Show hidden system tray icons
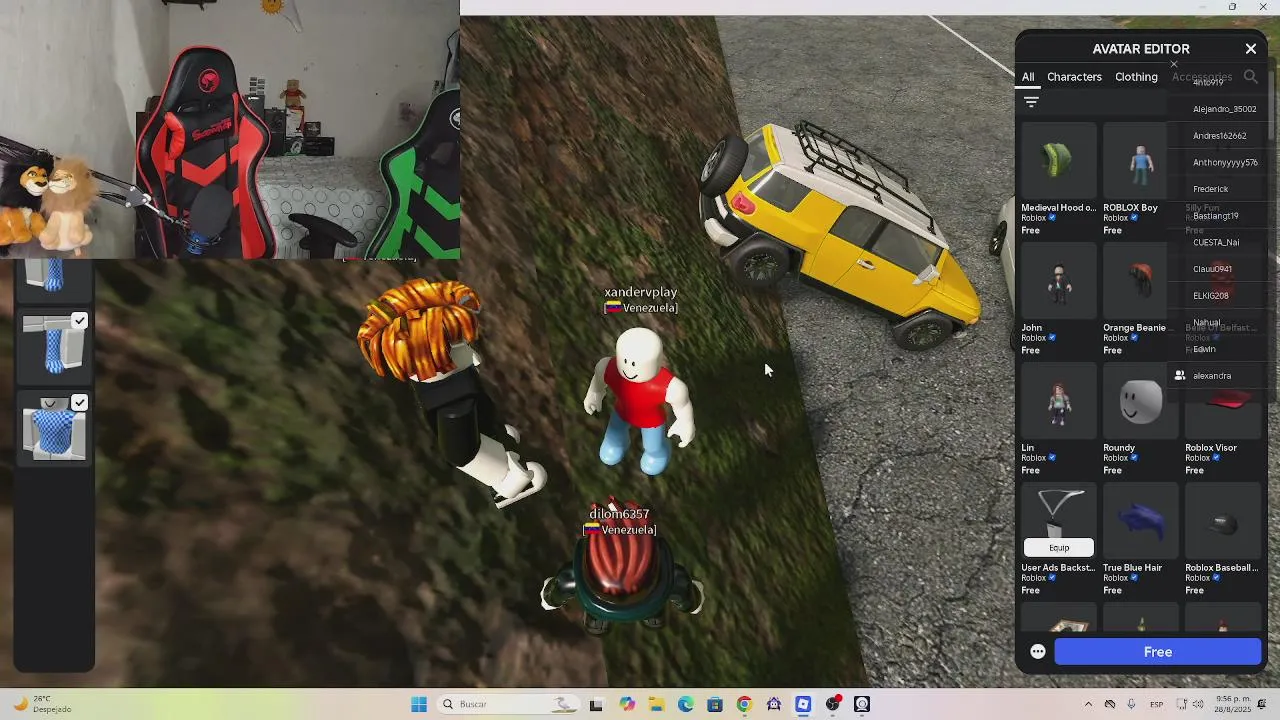 click(1088, 704)
